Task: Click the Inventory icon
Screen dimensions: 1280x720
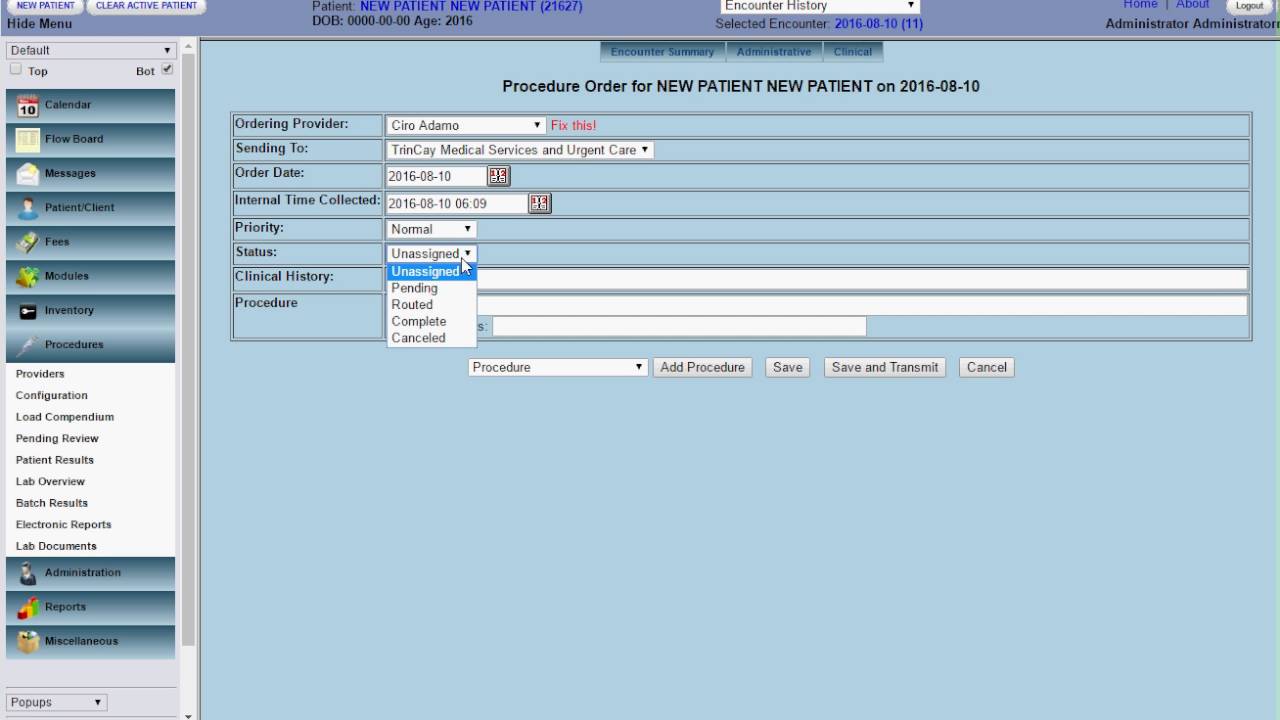Action: coord(28,311)
